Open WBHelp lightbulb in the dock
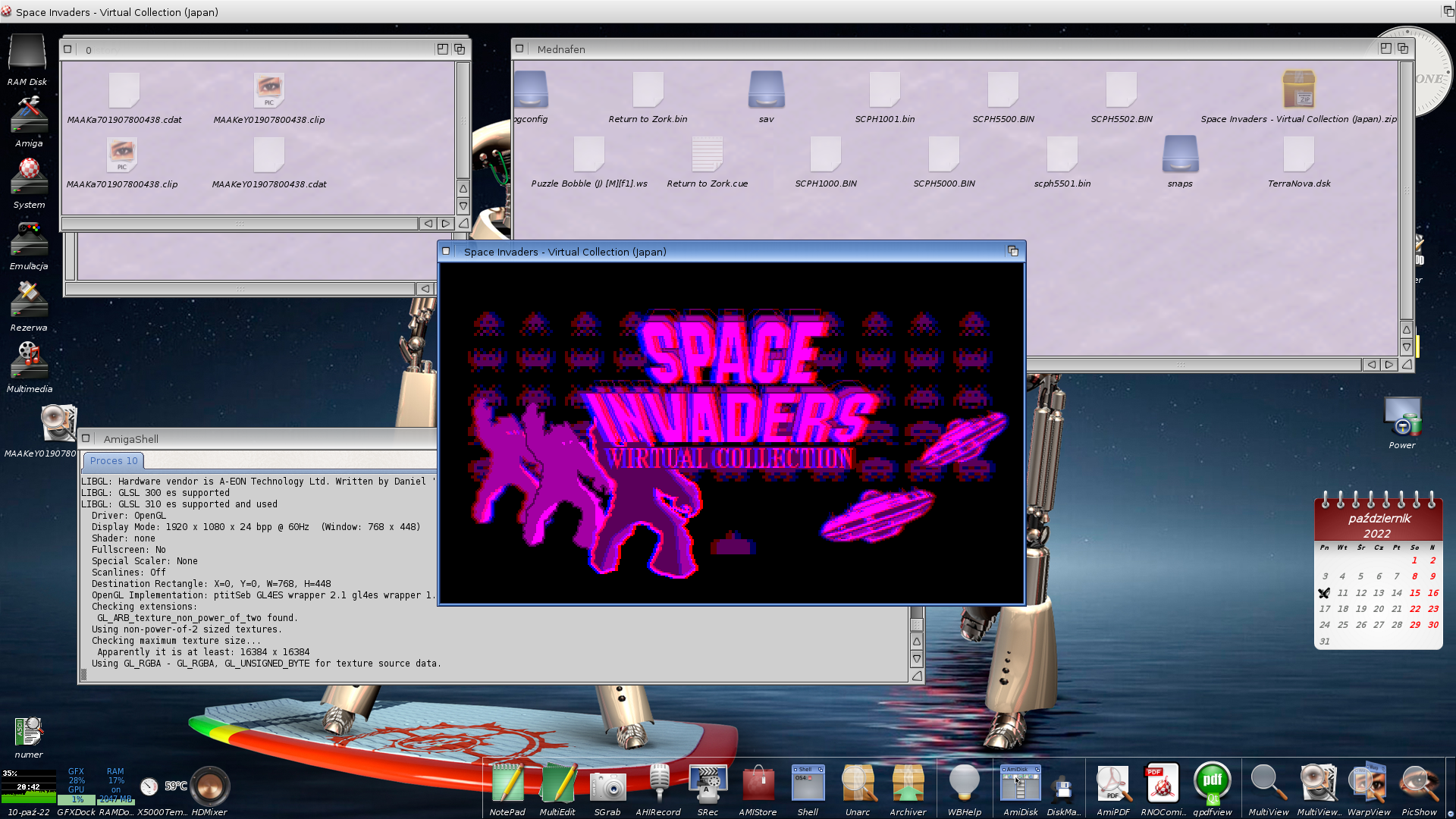Screen dimensions: 1456x819 (965, 783)
